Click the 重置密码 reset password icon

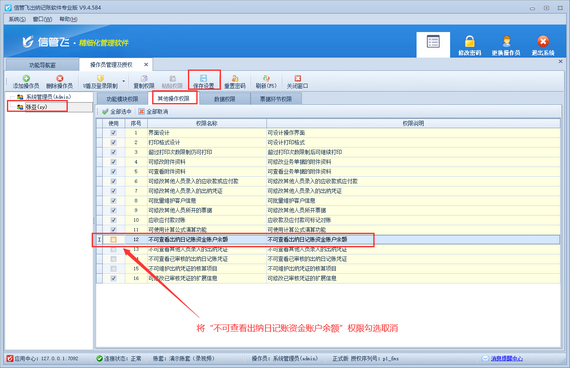pos(235,78)
